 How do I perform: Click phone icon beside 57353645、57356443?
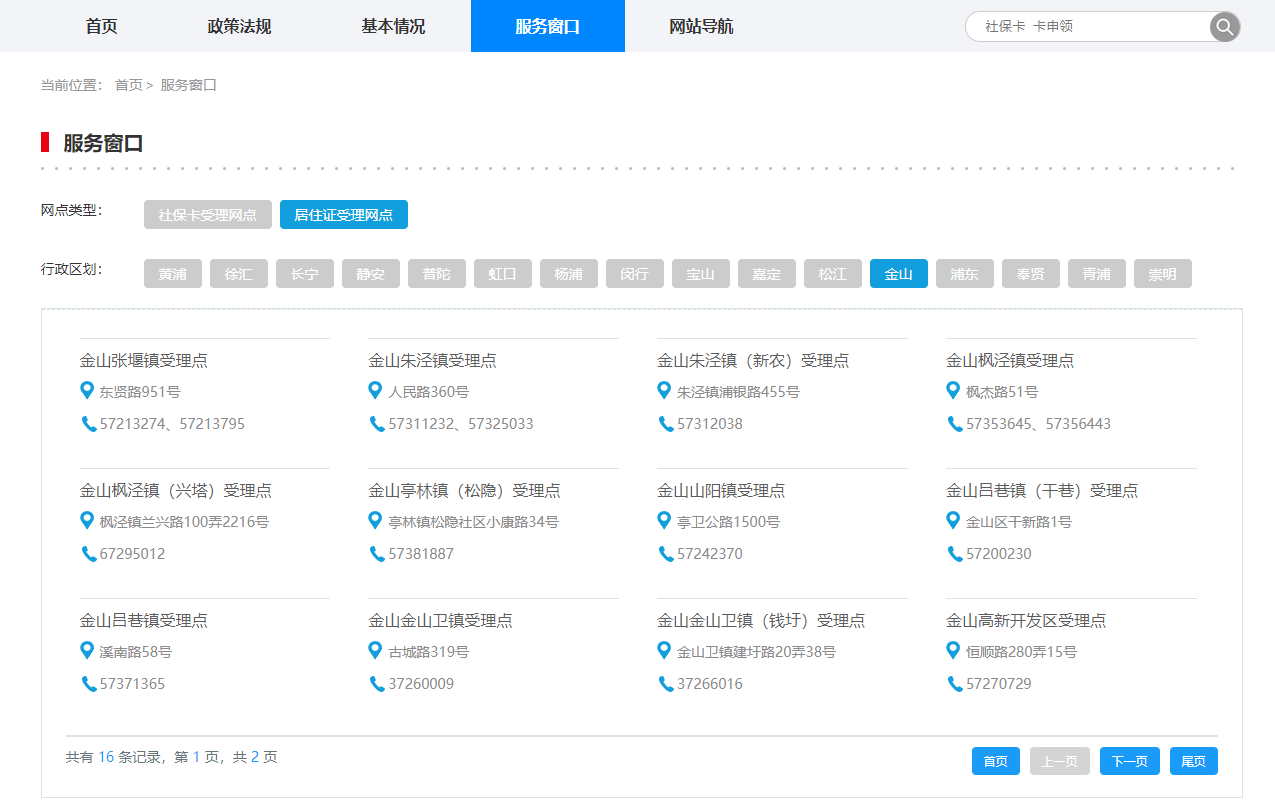coord(955,424)
